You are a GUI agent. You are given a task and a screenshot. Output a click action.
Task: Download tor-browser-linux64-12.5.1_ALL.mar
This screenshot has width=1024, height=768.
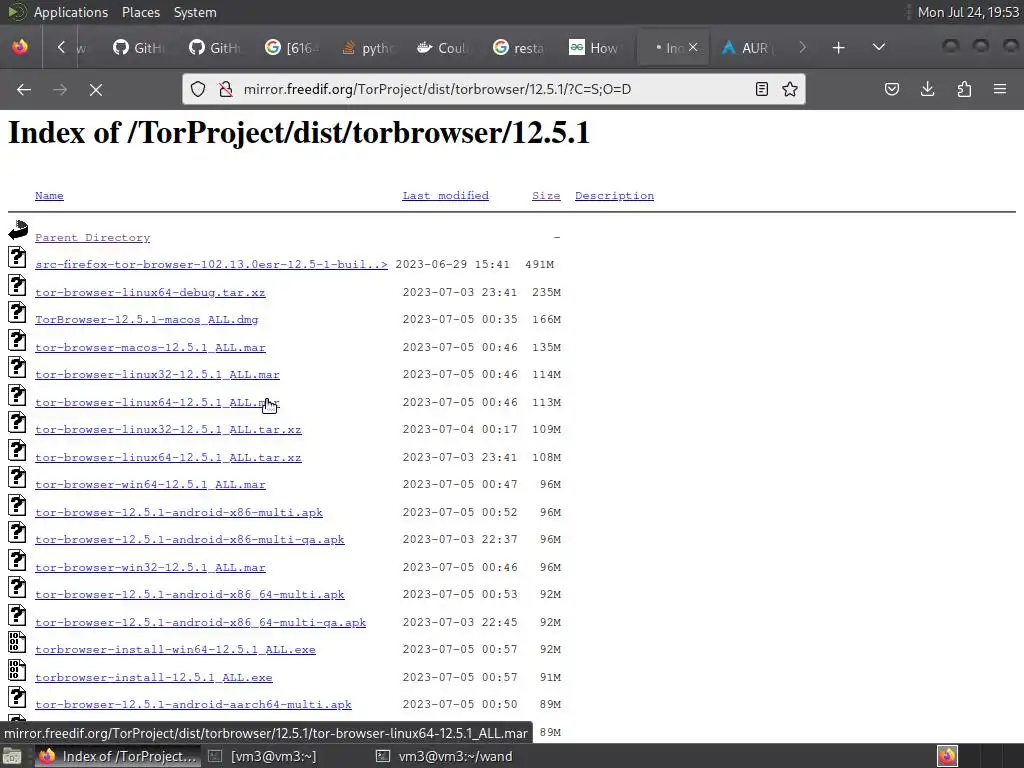(x=157, y=402)
